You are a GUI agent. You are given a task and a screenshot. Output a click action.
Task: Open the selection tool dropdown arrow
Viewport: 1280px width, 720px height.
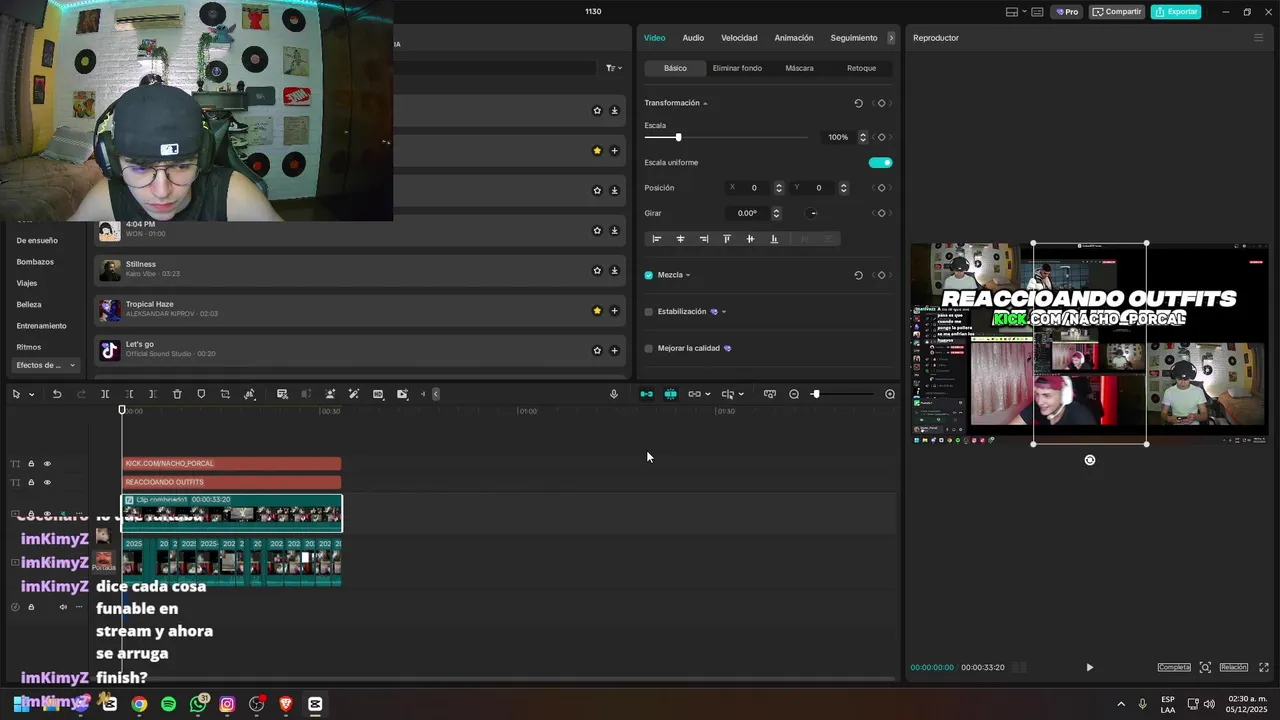32,394
